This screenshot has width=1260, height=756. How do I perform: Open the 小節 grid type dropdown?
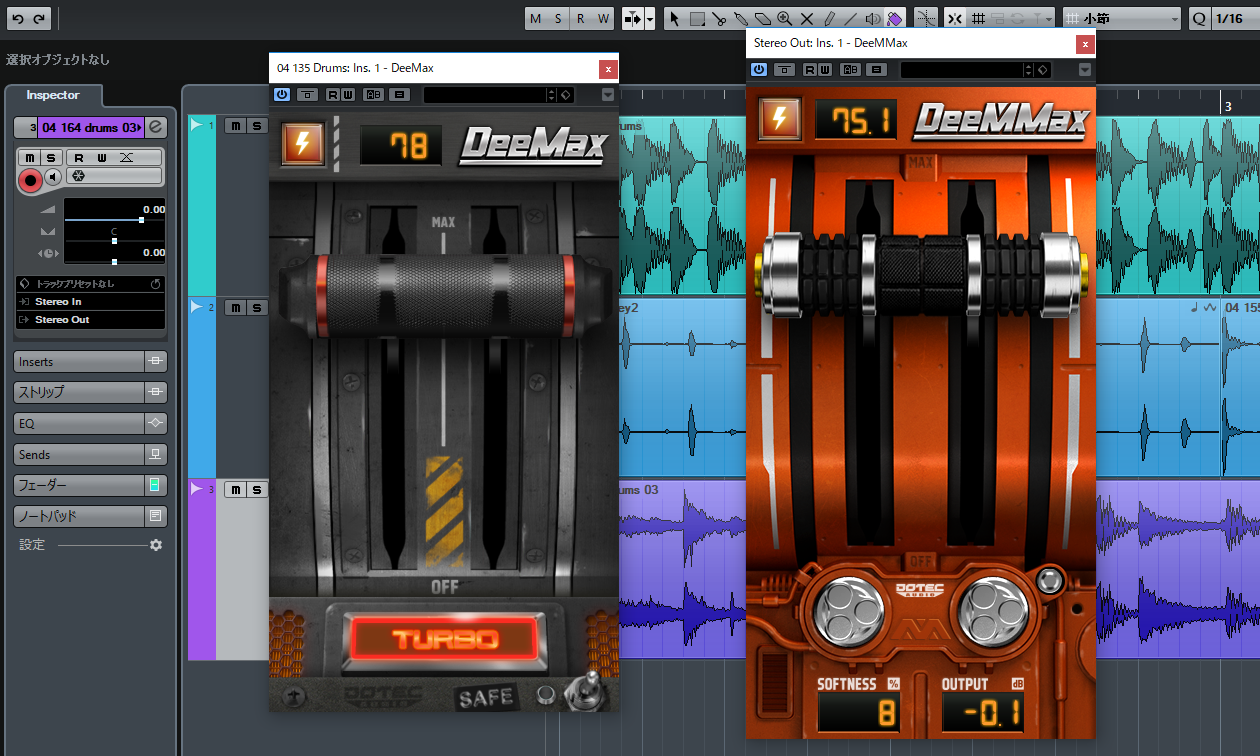pyautogui.click(x=1121, y=18)
